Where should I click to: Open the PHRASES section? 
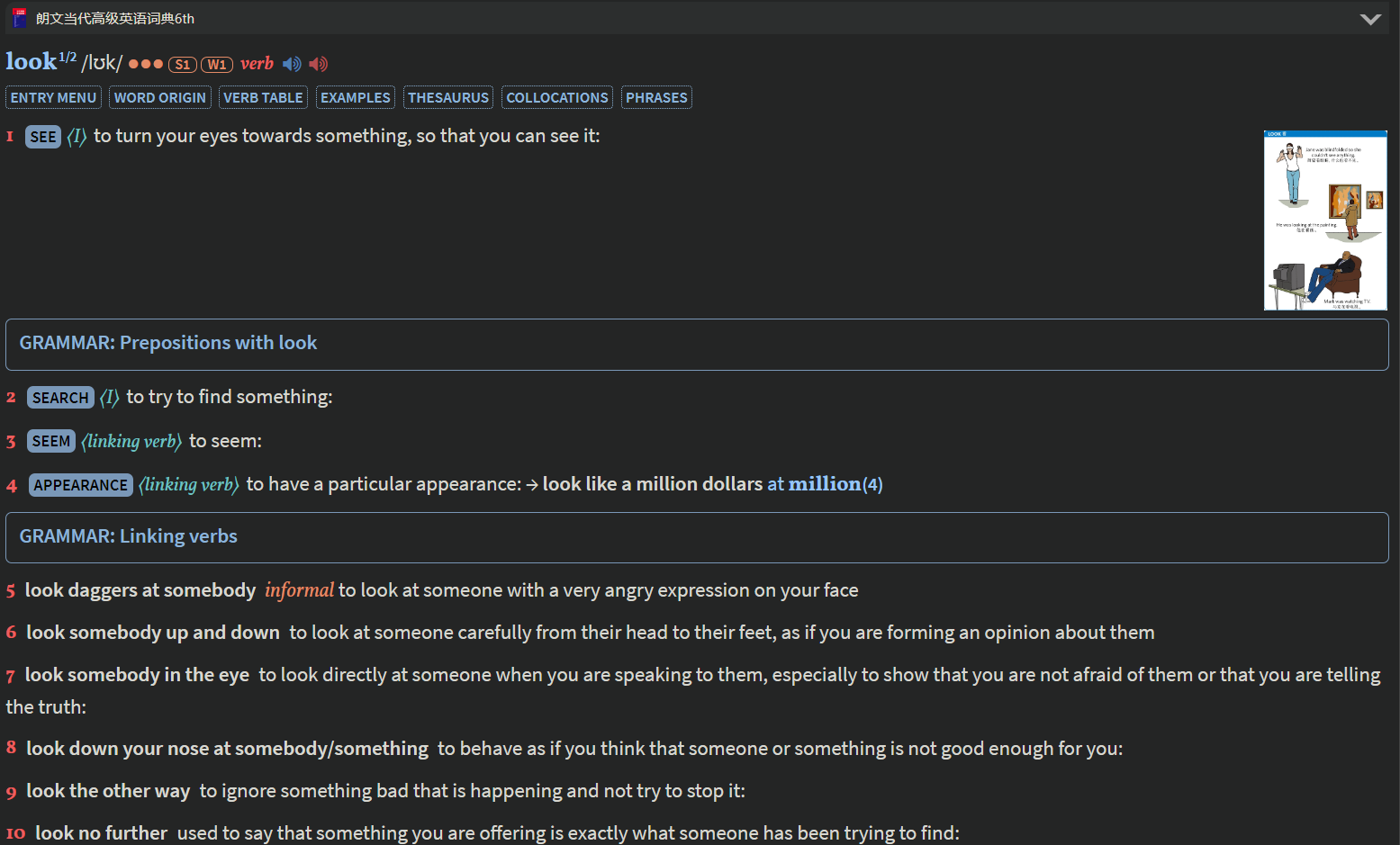pos(656,97)
